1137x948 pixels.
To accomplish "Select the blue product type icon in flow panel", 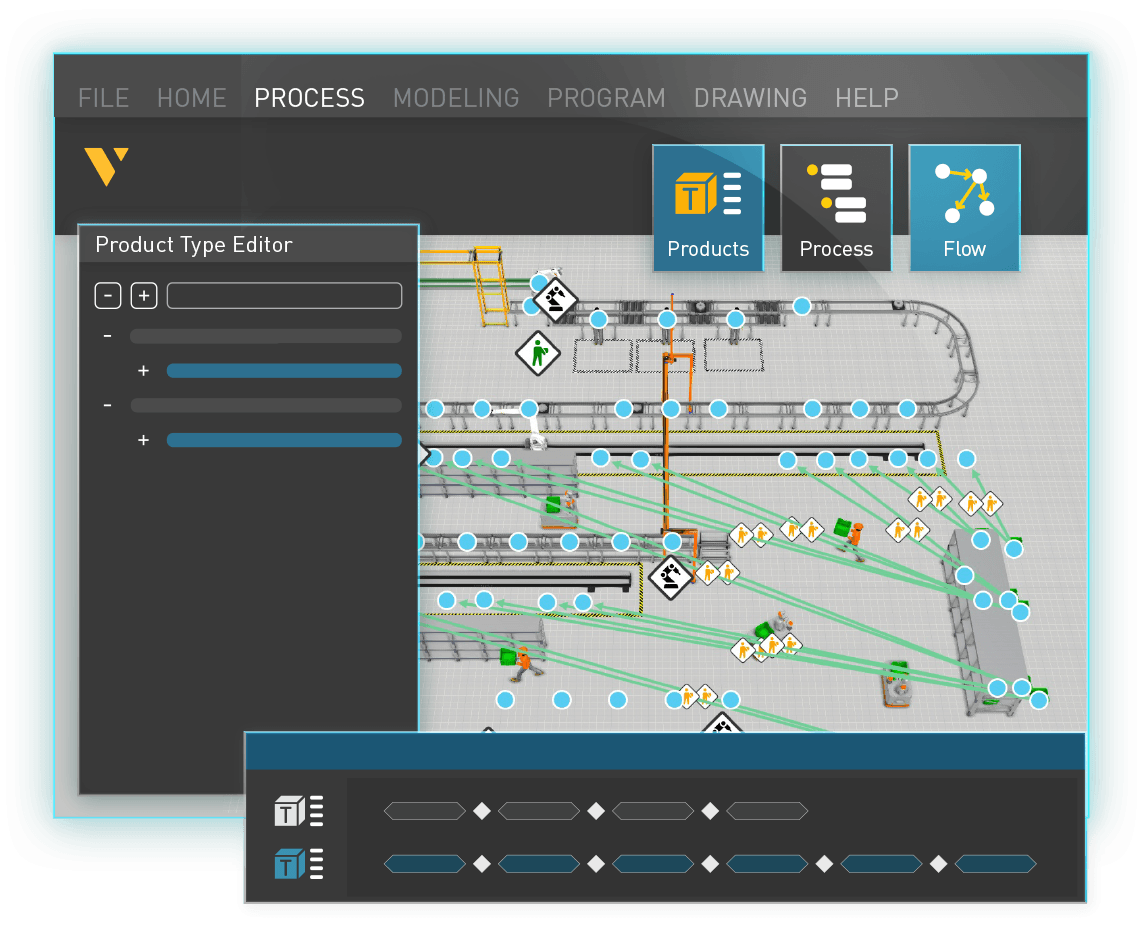I will click(x=299, y=864).
